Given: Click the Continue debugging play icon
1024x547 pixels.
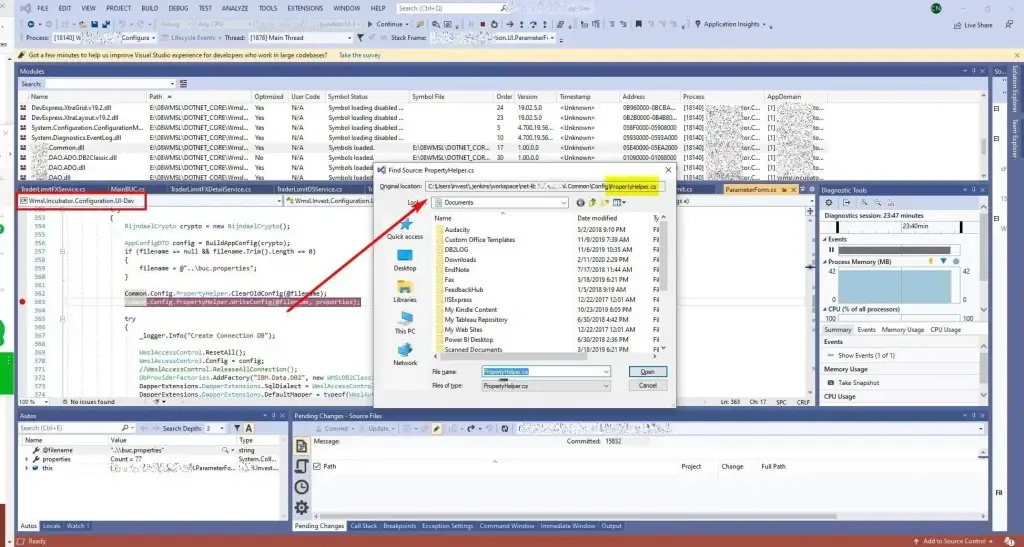Looking at the screenshot, I should (370, 24).
